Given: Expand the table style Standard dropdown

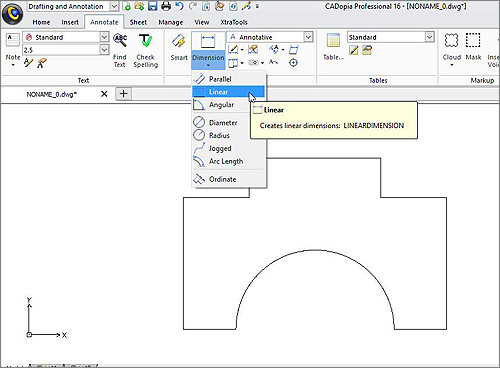Looking at the screenshot, I should [430, 37].
